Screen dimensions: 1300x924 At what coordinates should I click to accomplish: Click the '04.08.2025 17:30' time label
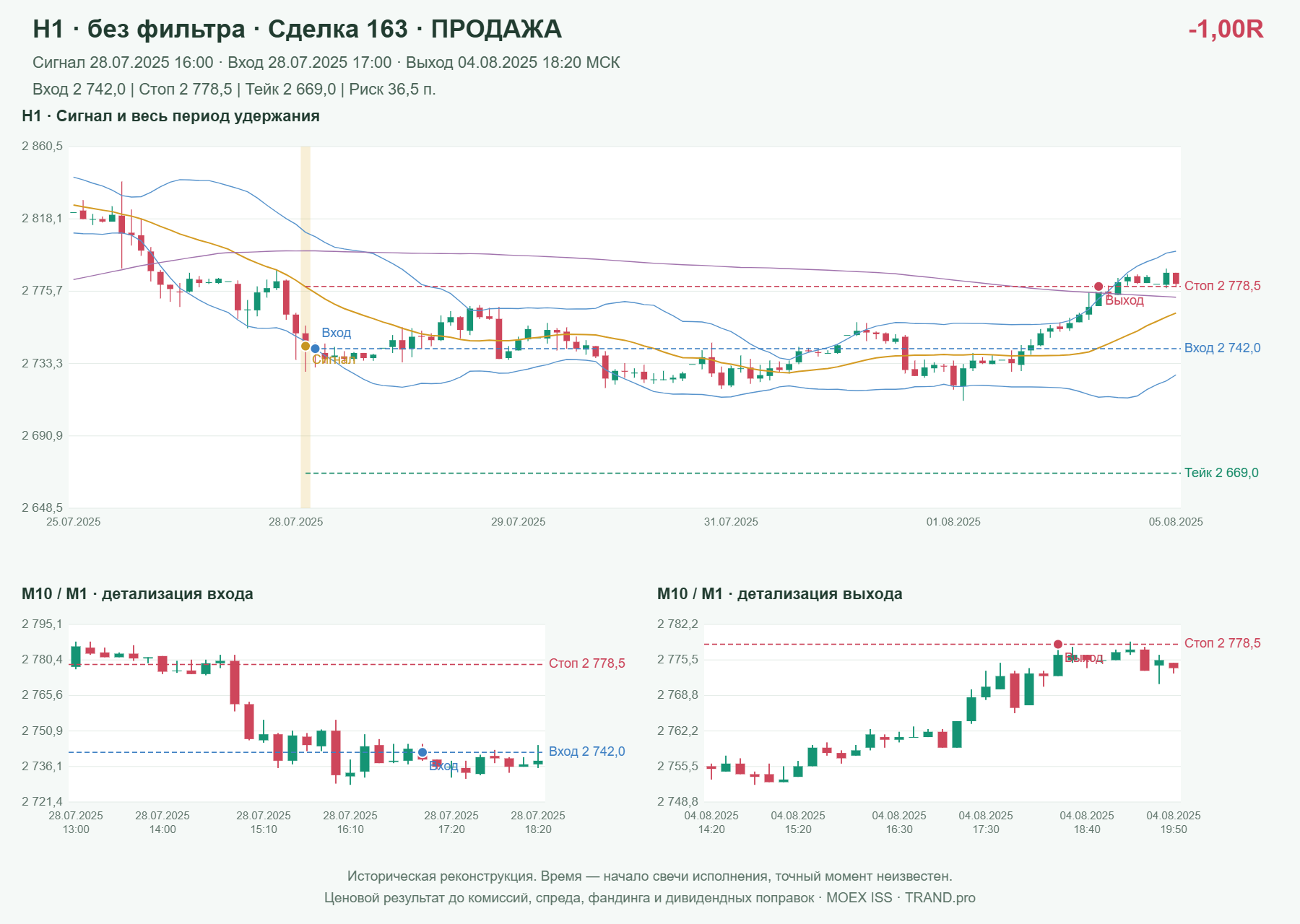(986, 822)
